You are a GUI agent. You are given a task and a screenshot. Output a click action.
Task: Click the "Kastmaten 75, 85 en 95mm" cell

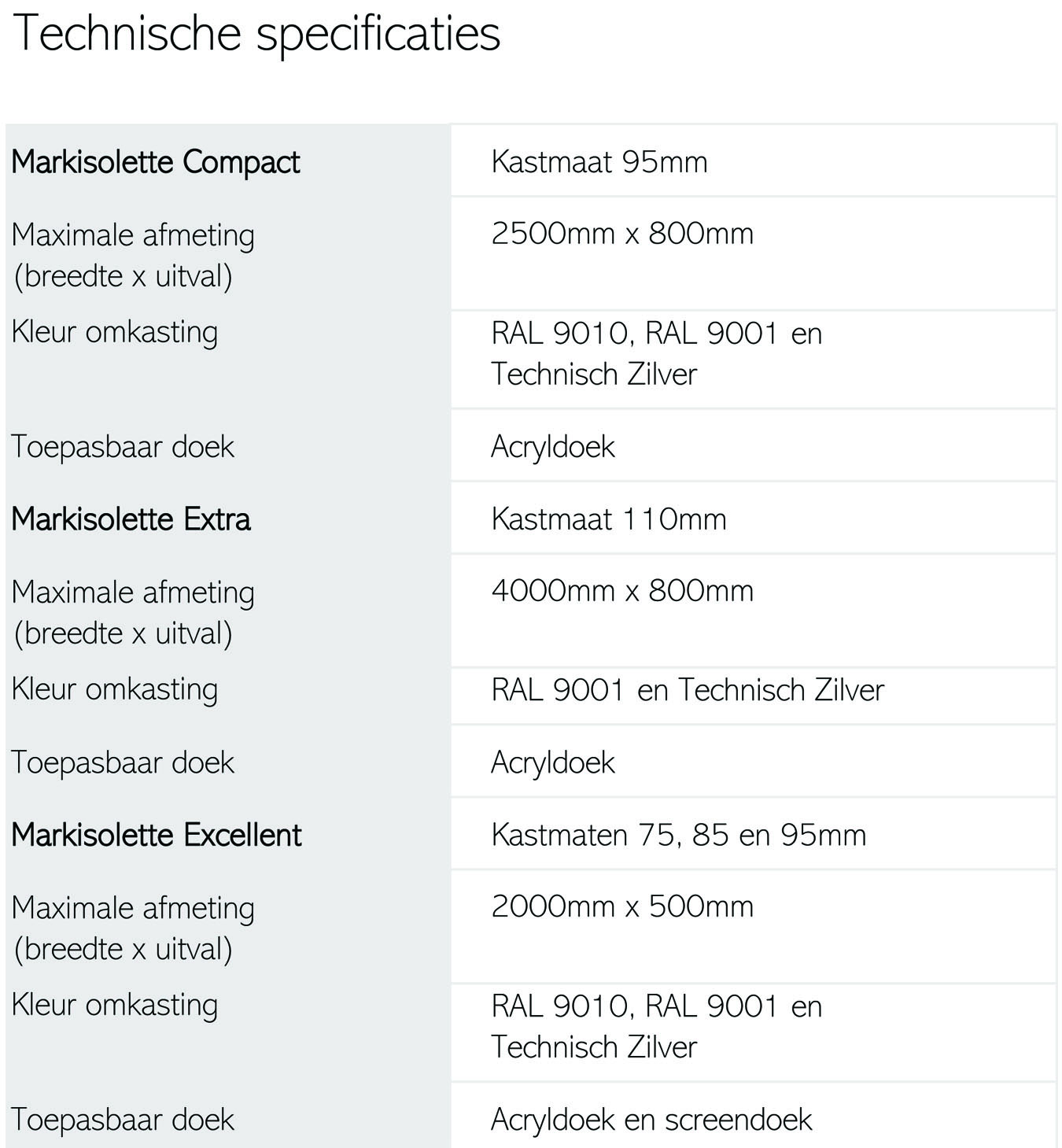(x=678, y=835)
